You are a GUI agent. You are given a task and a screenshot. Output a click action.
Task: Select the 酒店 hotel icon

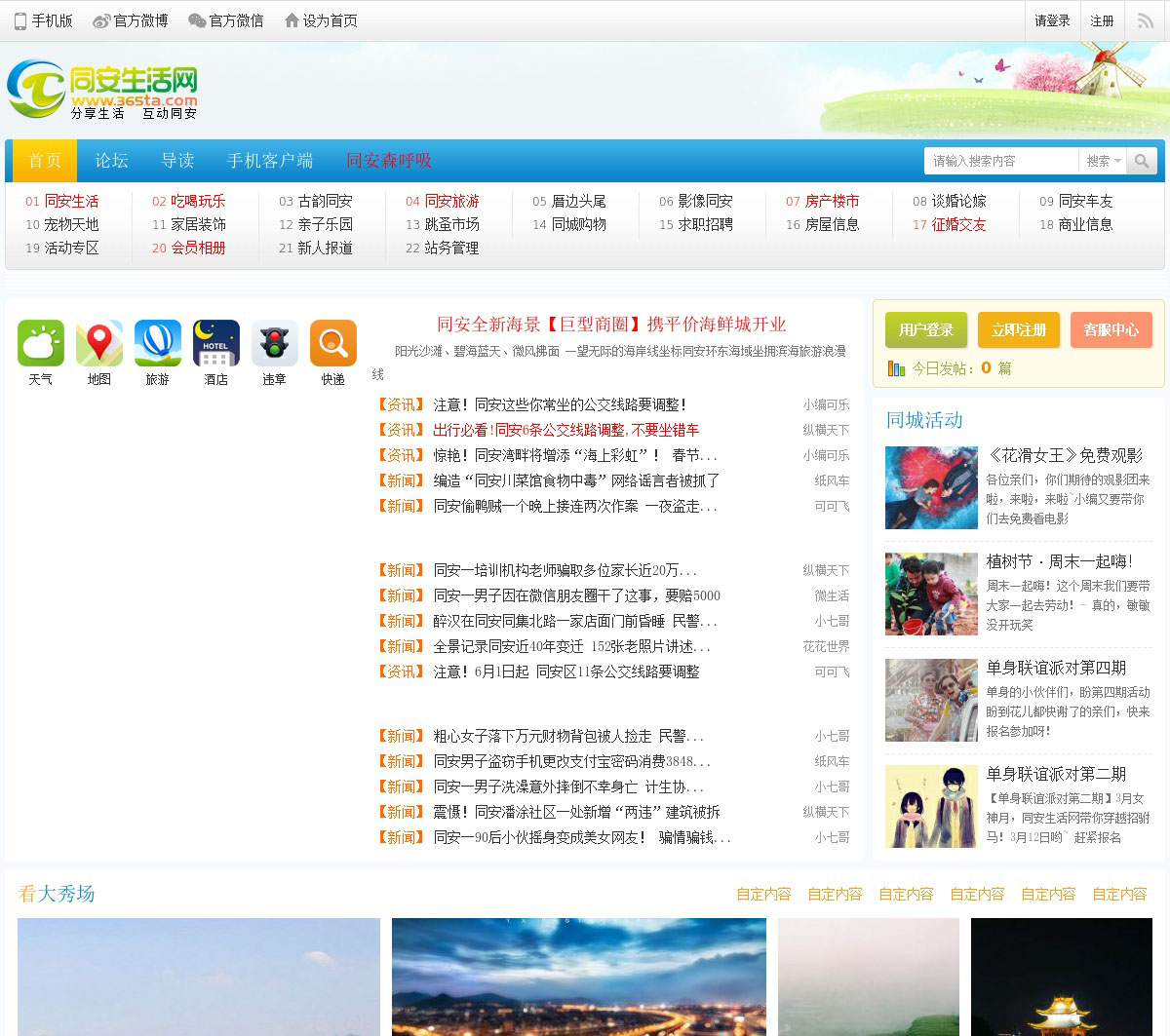point(216,344)
